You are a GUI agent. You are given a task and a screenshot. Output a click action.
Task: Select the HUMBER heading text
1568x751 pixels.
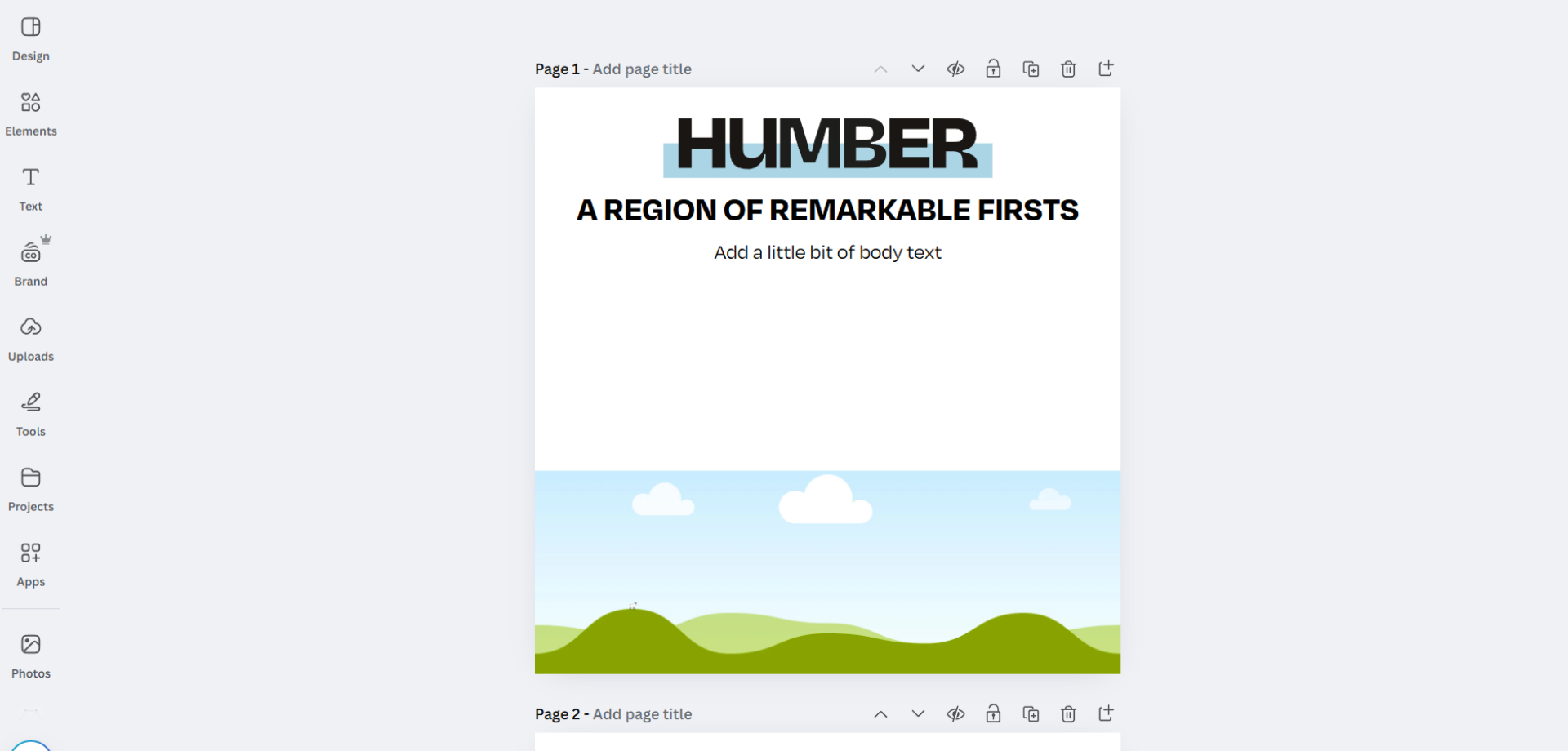click(x=826, y=144)
